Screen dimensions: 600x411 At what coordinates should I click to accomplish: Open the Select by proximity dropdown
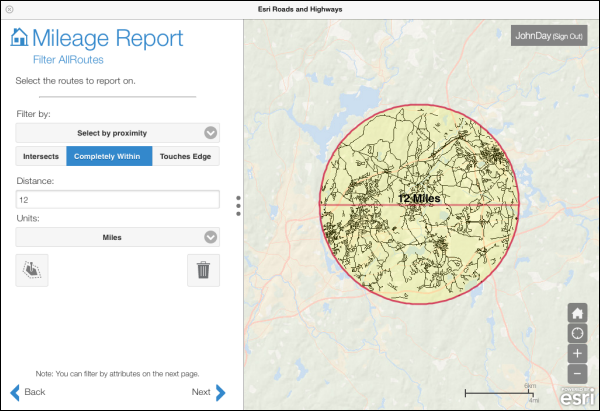pos(118,132)
